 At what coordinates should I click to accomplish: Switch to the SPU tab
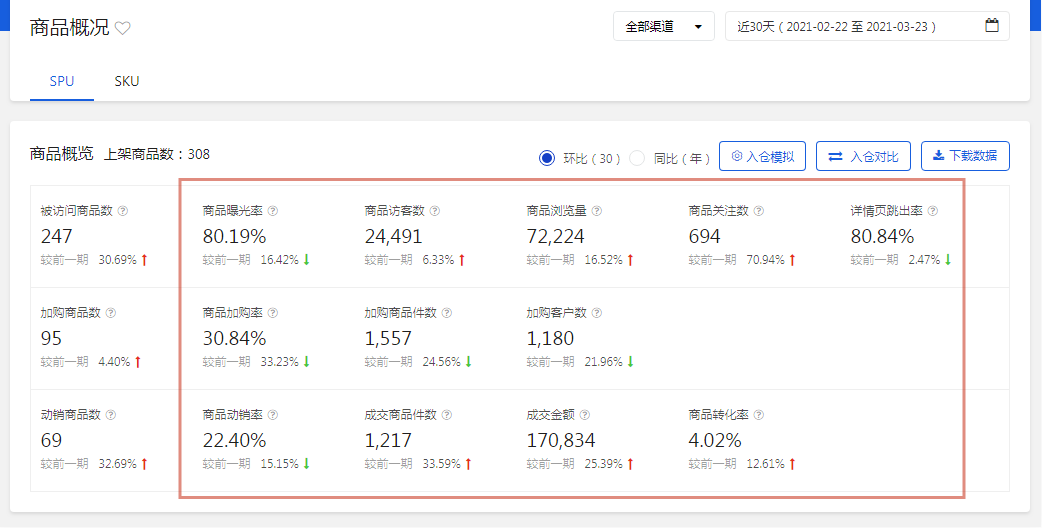(62, 81)
